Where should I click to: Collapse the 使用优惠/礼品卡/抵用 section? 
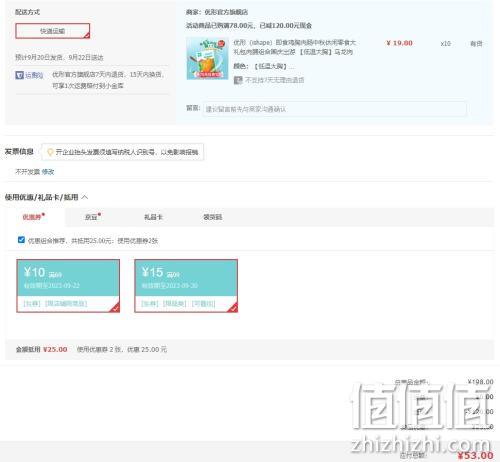[85, 197]
